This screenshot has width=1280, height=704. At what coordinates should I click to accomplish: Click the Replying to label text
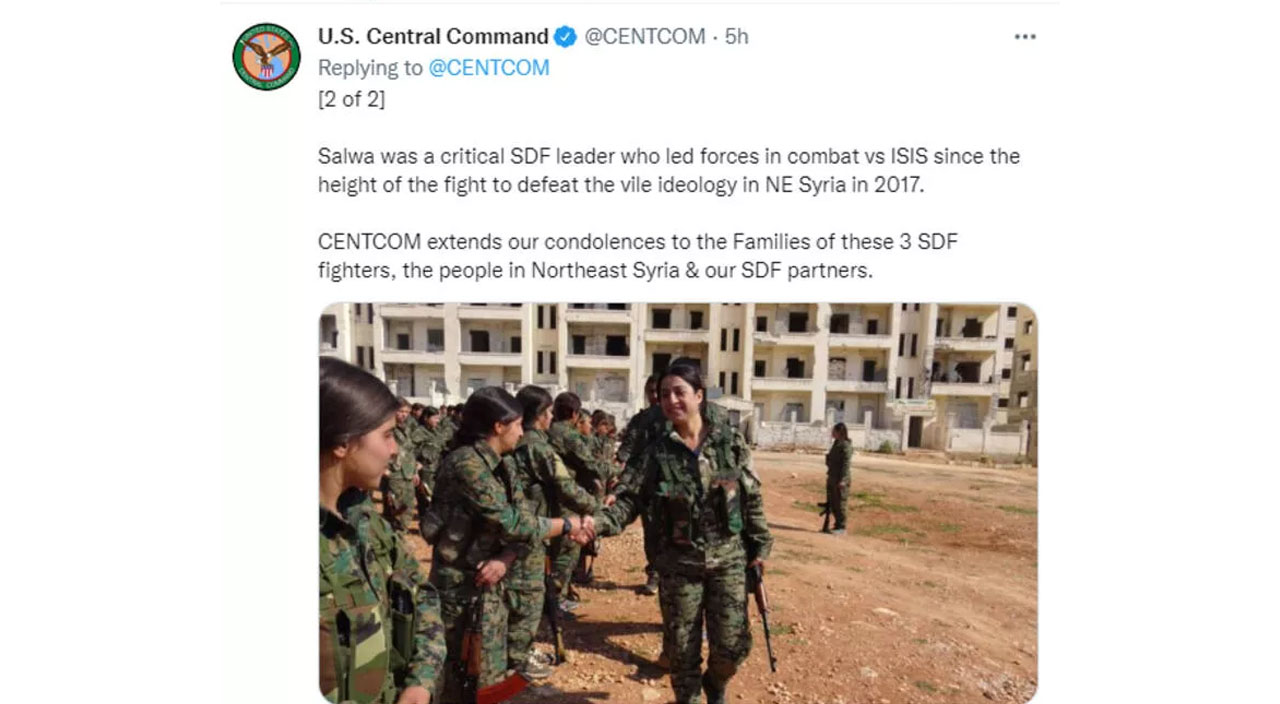(x=370, y=68)
